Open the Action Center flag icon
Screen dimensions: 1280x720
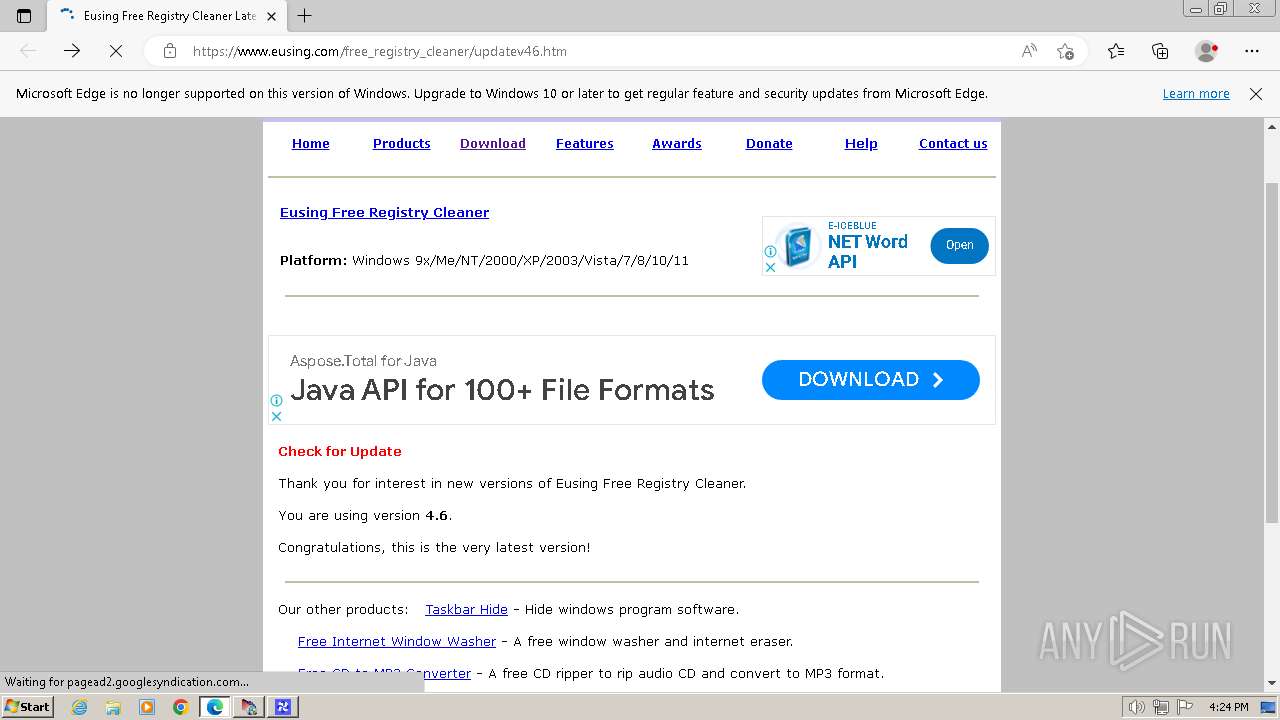1184,707
